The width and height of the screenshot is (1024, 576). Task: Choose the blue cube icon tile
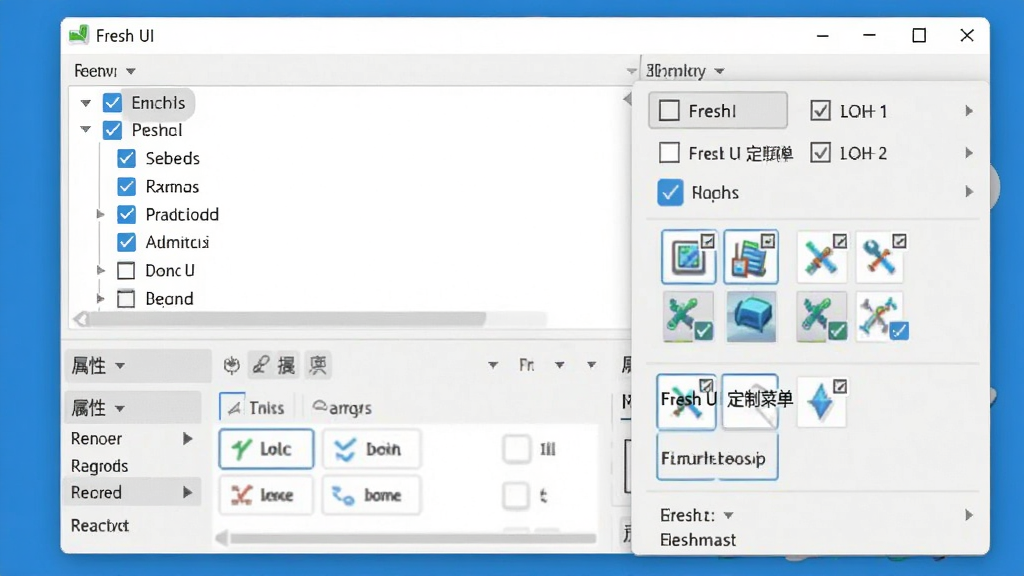click(751, 317)
